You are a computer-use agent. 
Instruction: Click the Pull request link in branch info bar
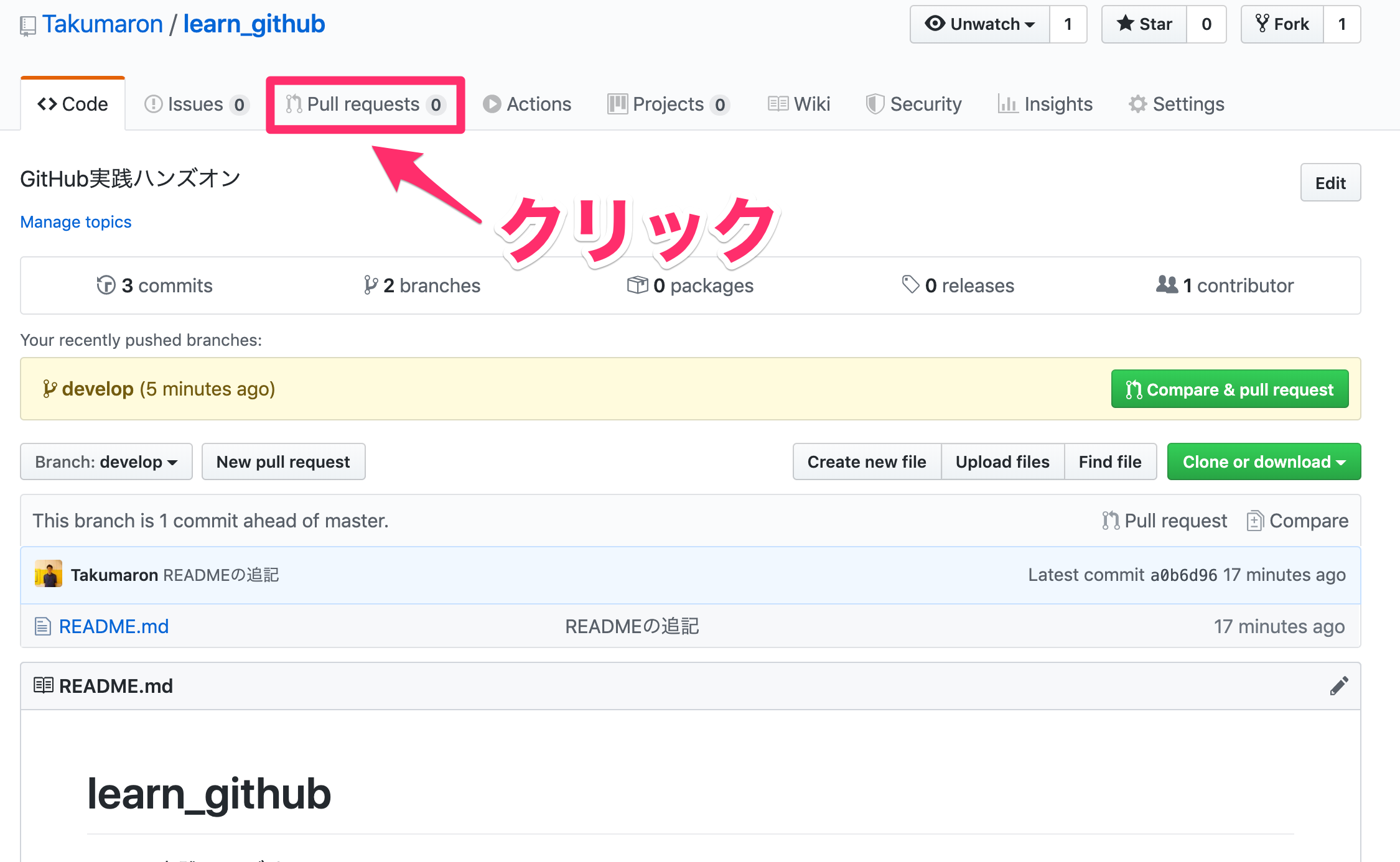(1164, 521)
